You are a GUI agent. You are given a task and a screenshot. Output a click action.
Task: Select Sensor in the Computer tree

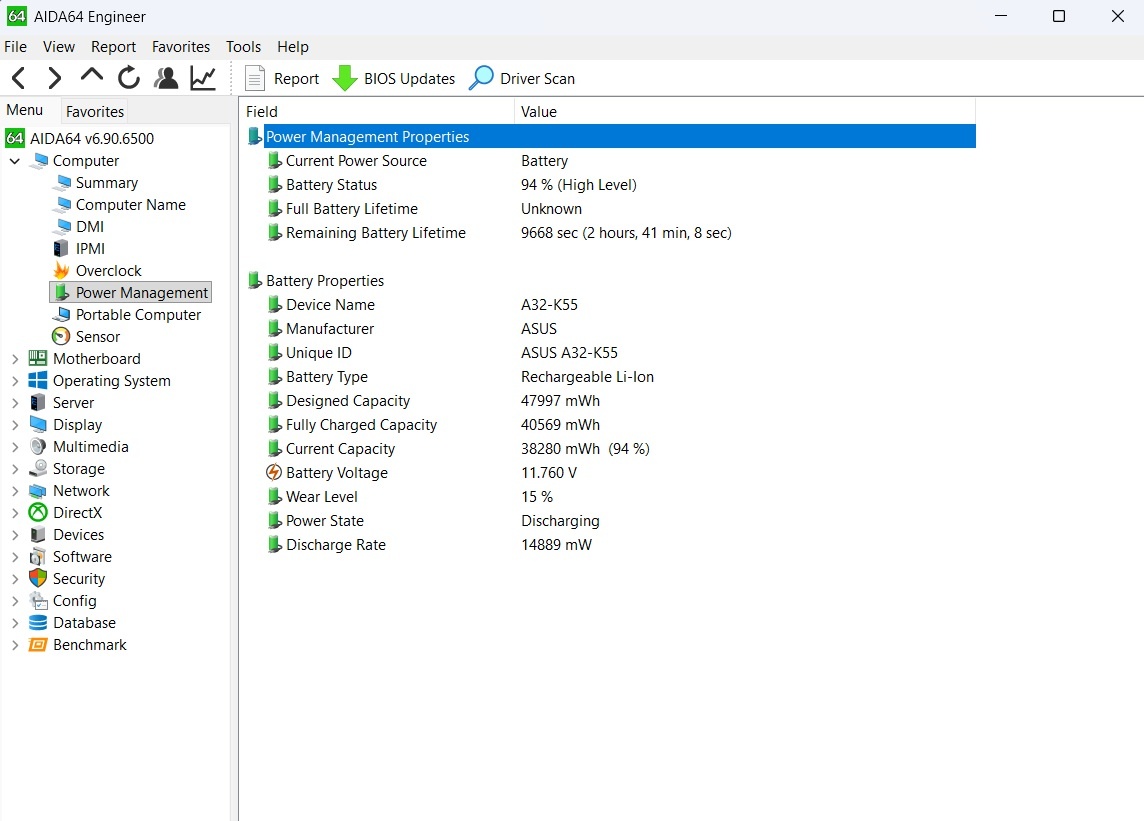97,337
